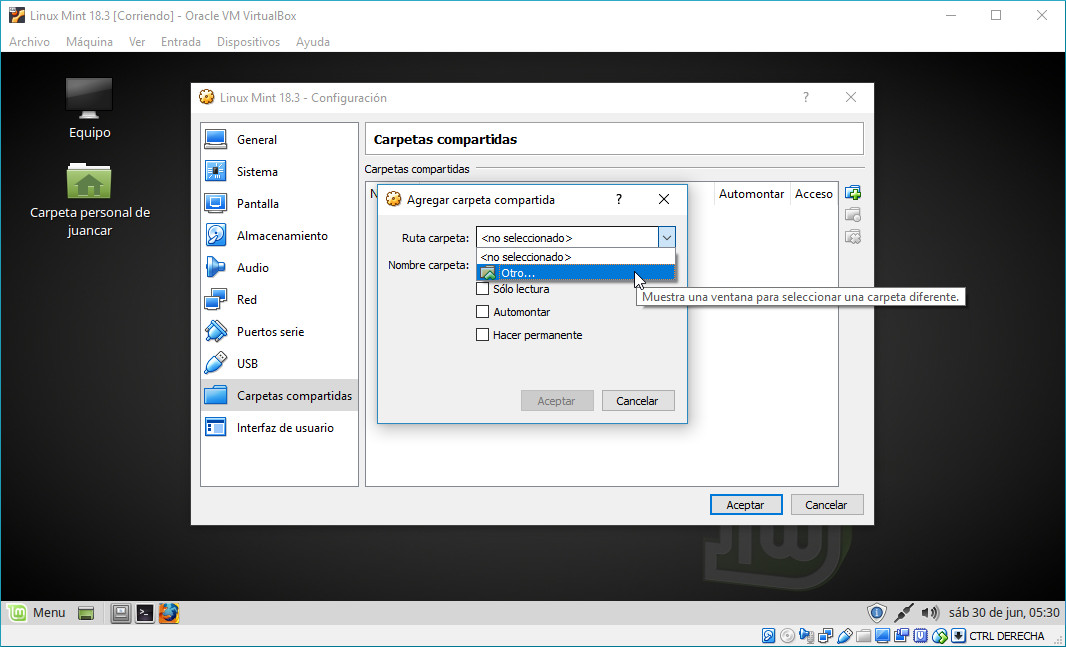Tick the Hacer permanente checkbox
This screenshot has height=647, width=1066.
483,335
